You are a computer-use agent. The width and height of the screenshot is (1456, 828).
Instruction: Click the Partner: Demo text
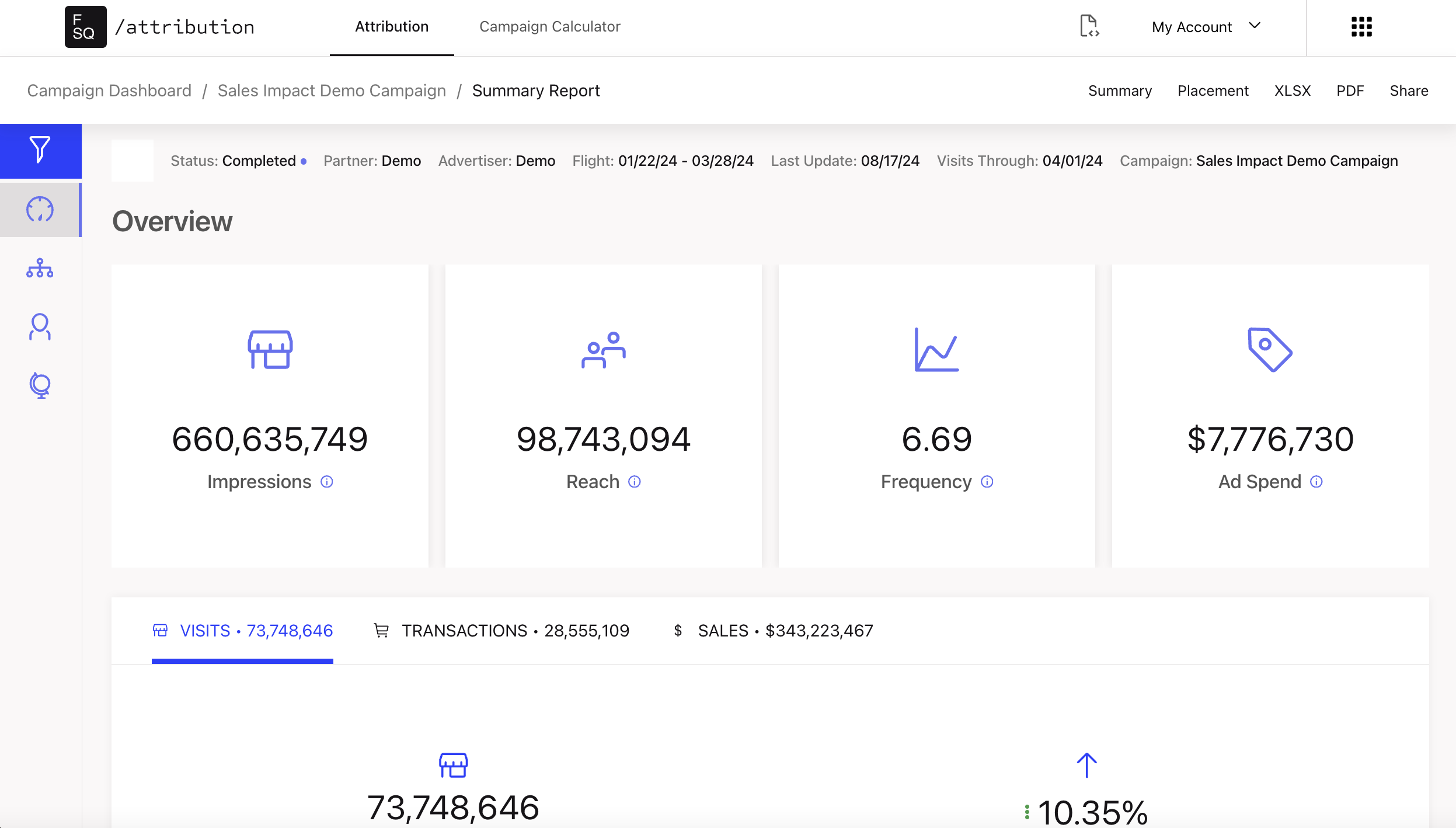[372, 161]
